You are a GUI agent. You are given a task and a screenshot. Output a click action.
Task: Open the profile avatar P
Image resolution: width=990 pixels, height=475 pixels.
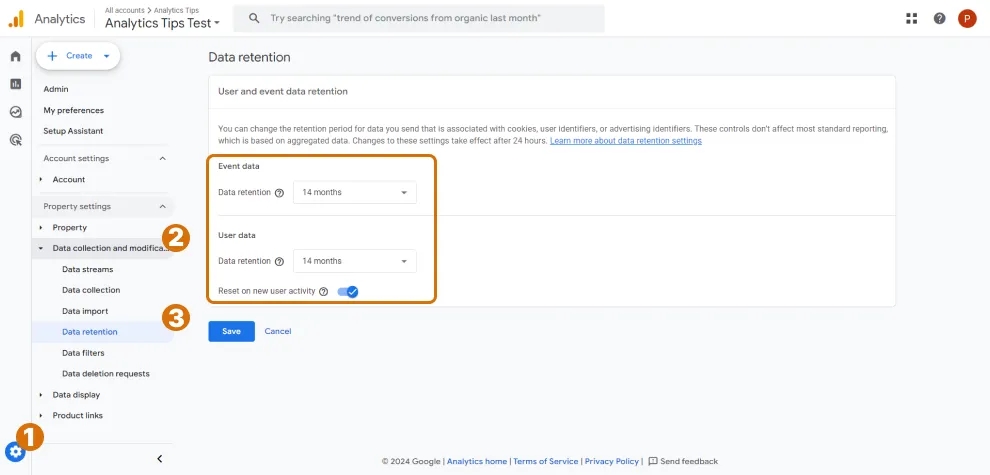[x=967, y=18]
